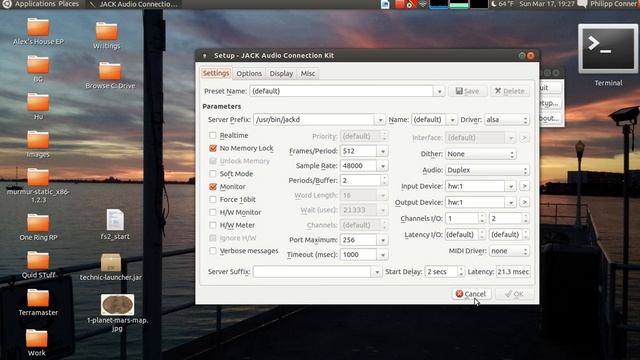Open the murmur-static_x86-1.2.3 folder
Image resolution: width=640 pixels, height=360 pixels.
pos(38,178)
